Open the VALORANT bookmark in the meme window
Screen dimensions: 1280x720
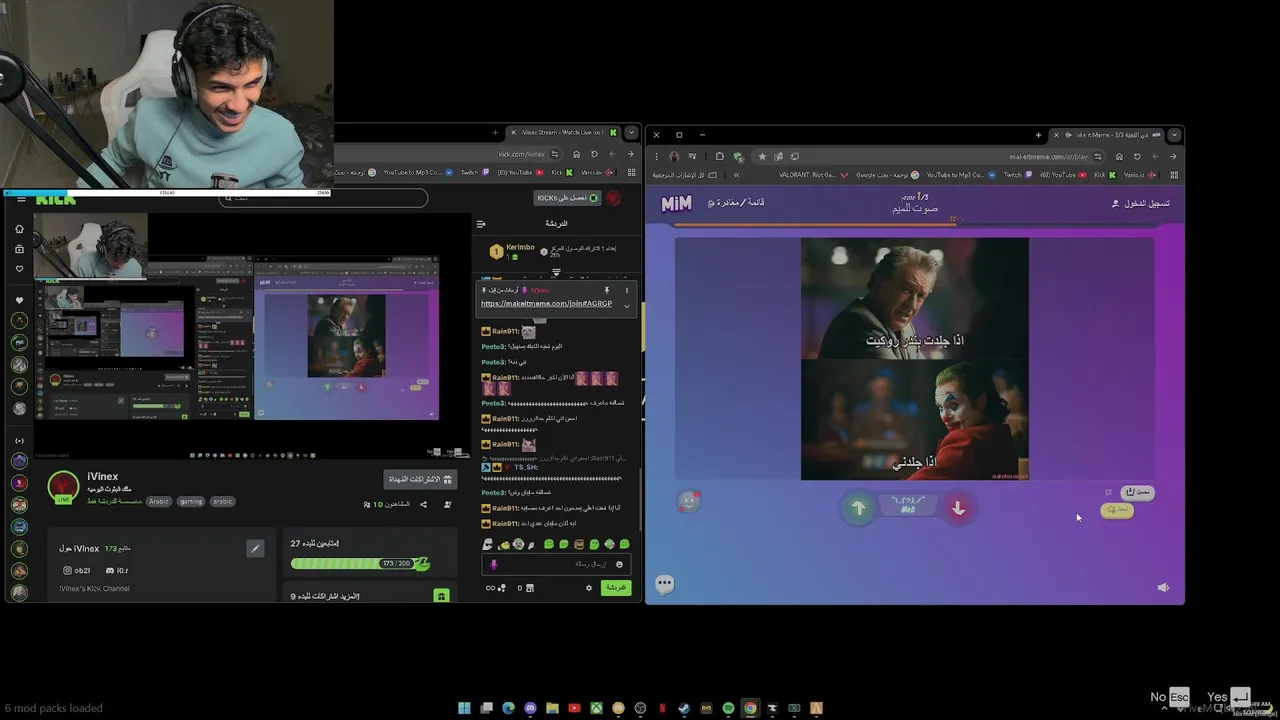click(813, 175)
